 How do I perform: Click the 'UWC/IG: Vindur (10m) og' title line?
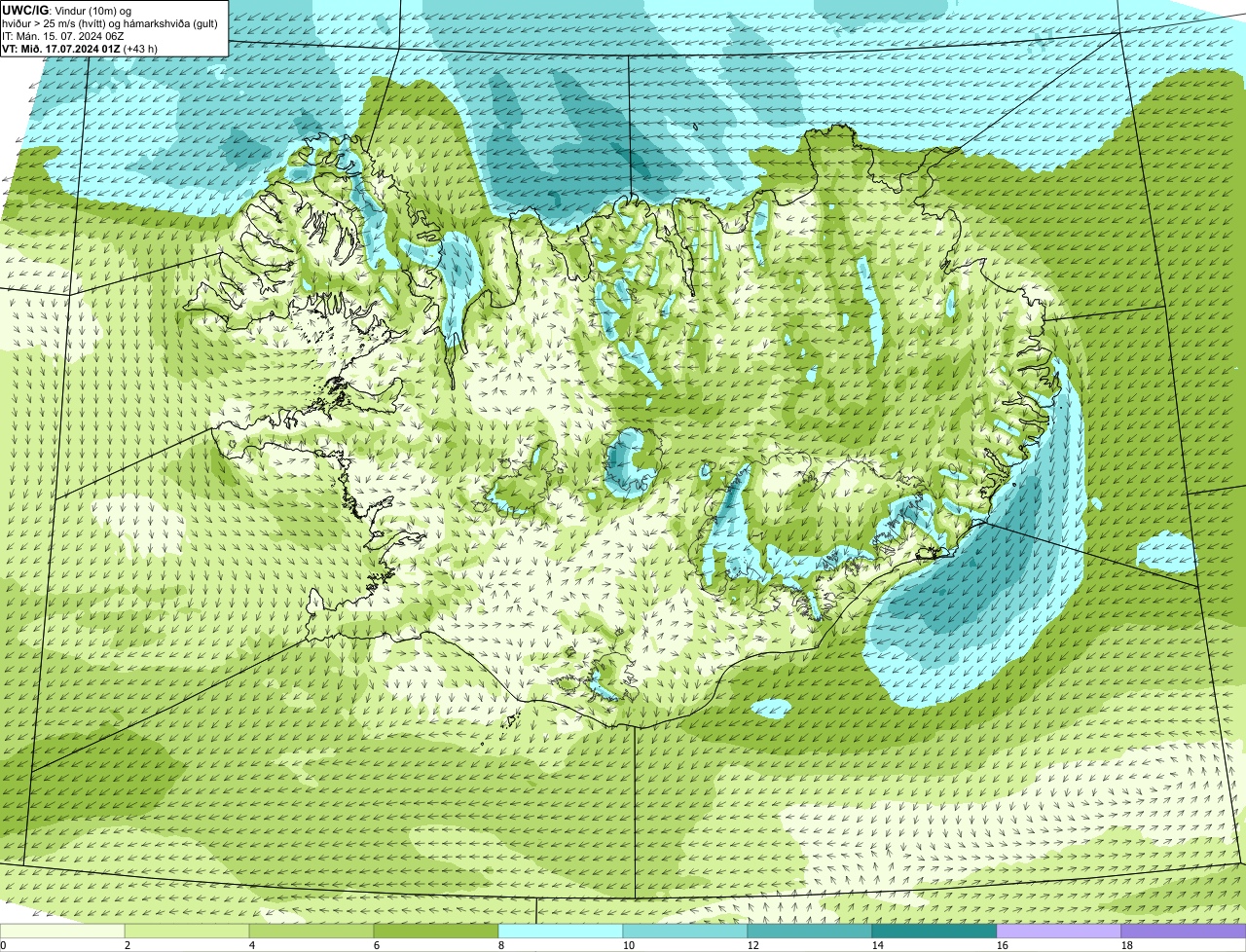pos(67,10)
